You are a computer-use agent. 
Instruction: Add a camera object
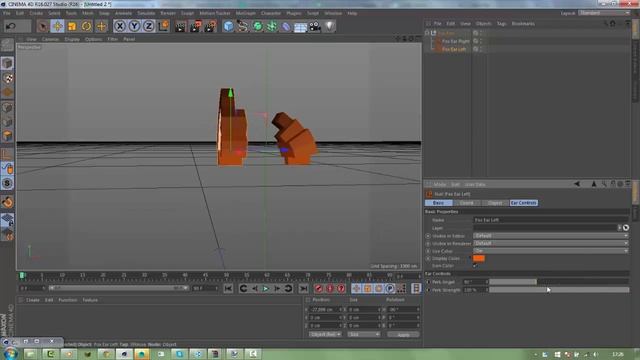click(315, 27)
